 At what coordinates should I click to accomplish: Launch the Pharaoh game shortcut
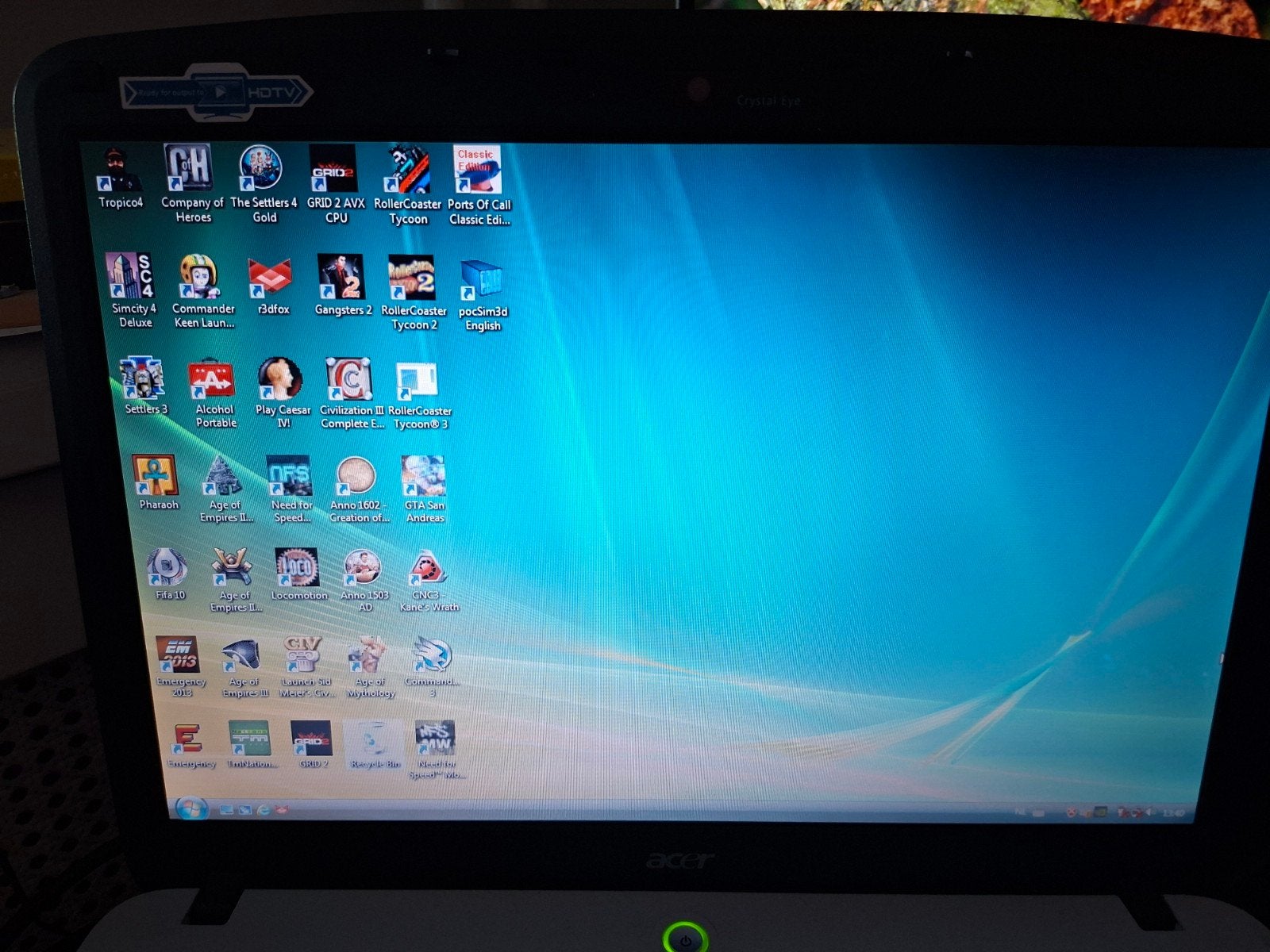[157, 482]
